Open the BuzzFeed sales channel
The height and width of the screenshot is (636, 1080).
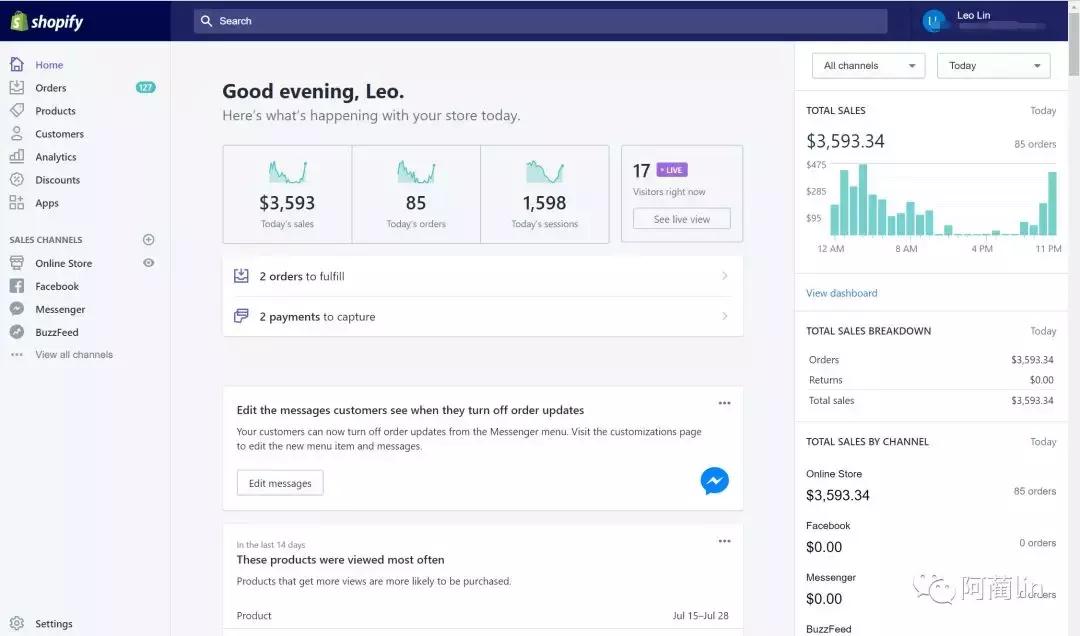point(55,332)
